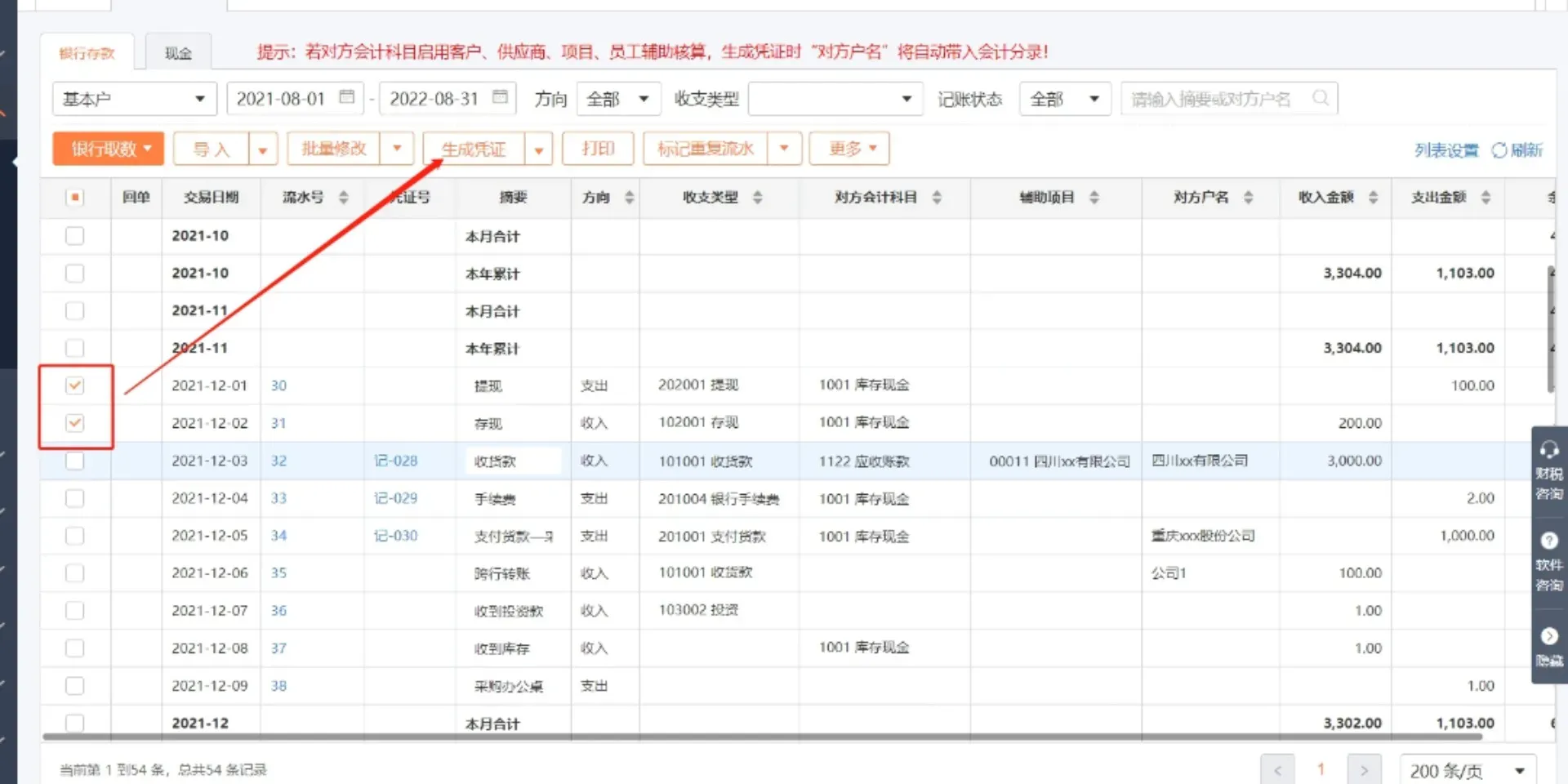
Task: Open 财税咨询 from the right sidebar
Action: pyautogui.click(x=1548, y=470)
